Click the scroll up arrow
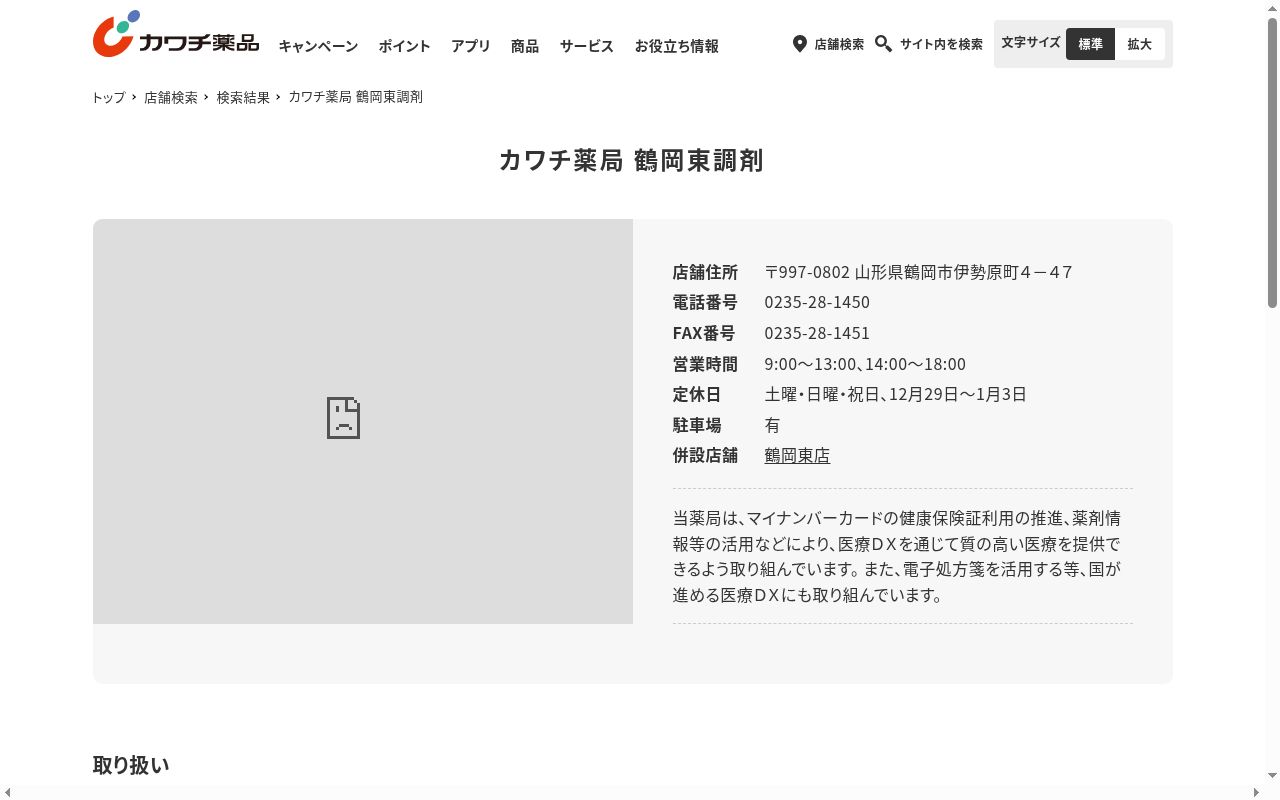The image size is (1280, 800). 1272,8
